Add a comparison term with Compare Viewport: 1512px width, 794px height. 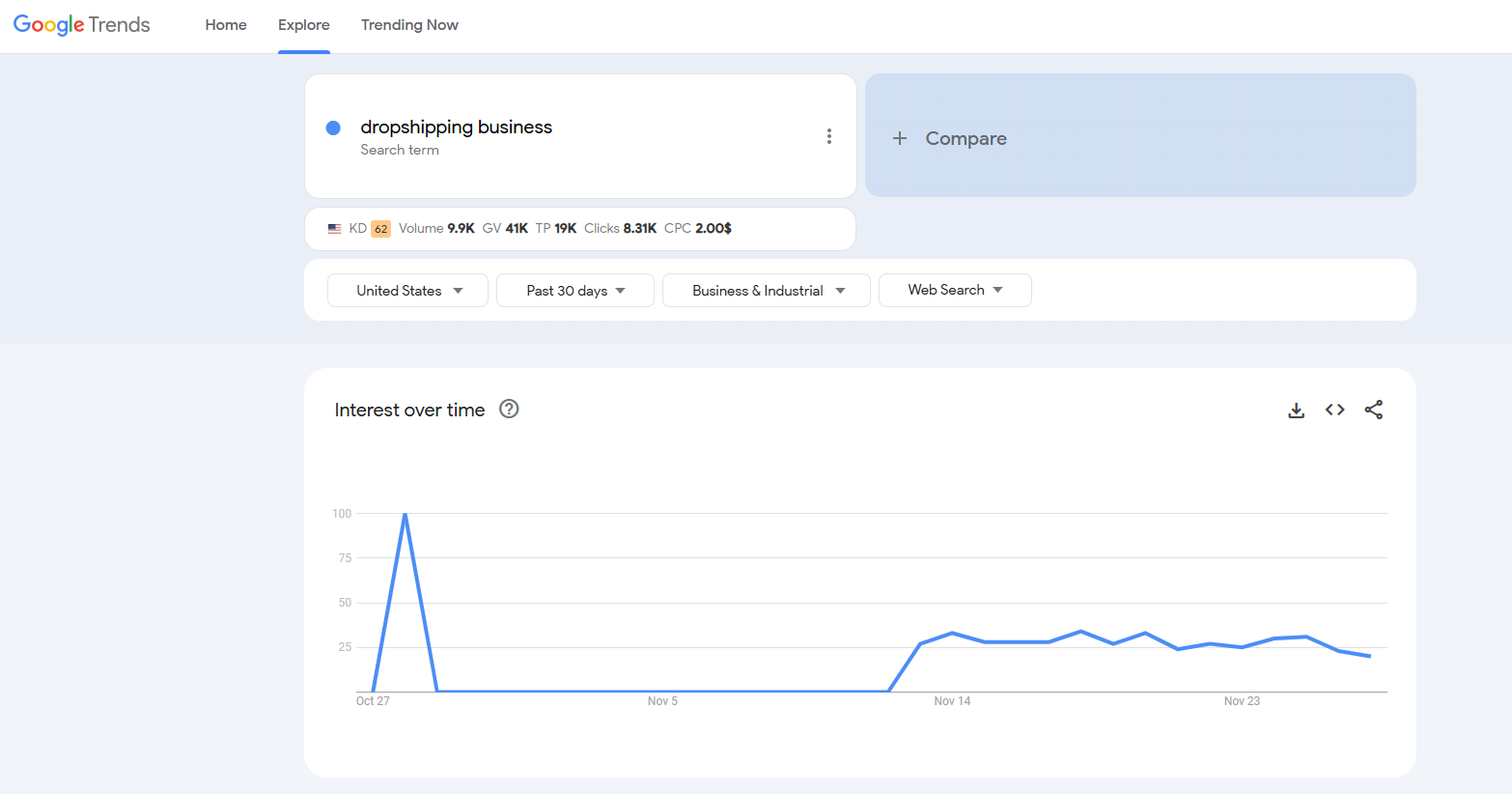pyautogui.click(x=1140, y=135)
